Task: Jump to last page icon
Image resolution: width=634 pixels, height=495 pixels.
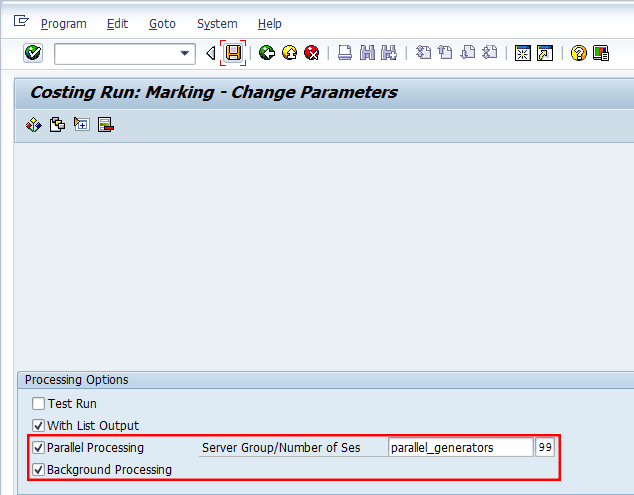Action: (x=490, y=53)
